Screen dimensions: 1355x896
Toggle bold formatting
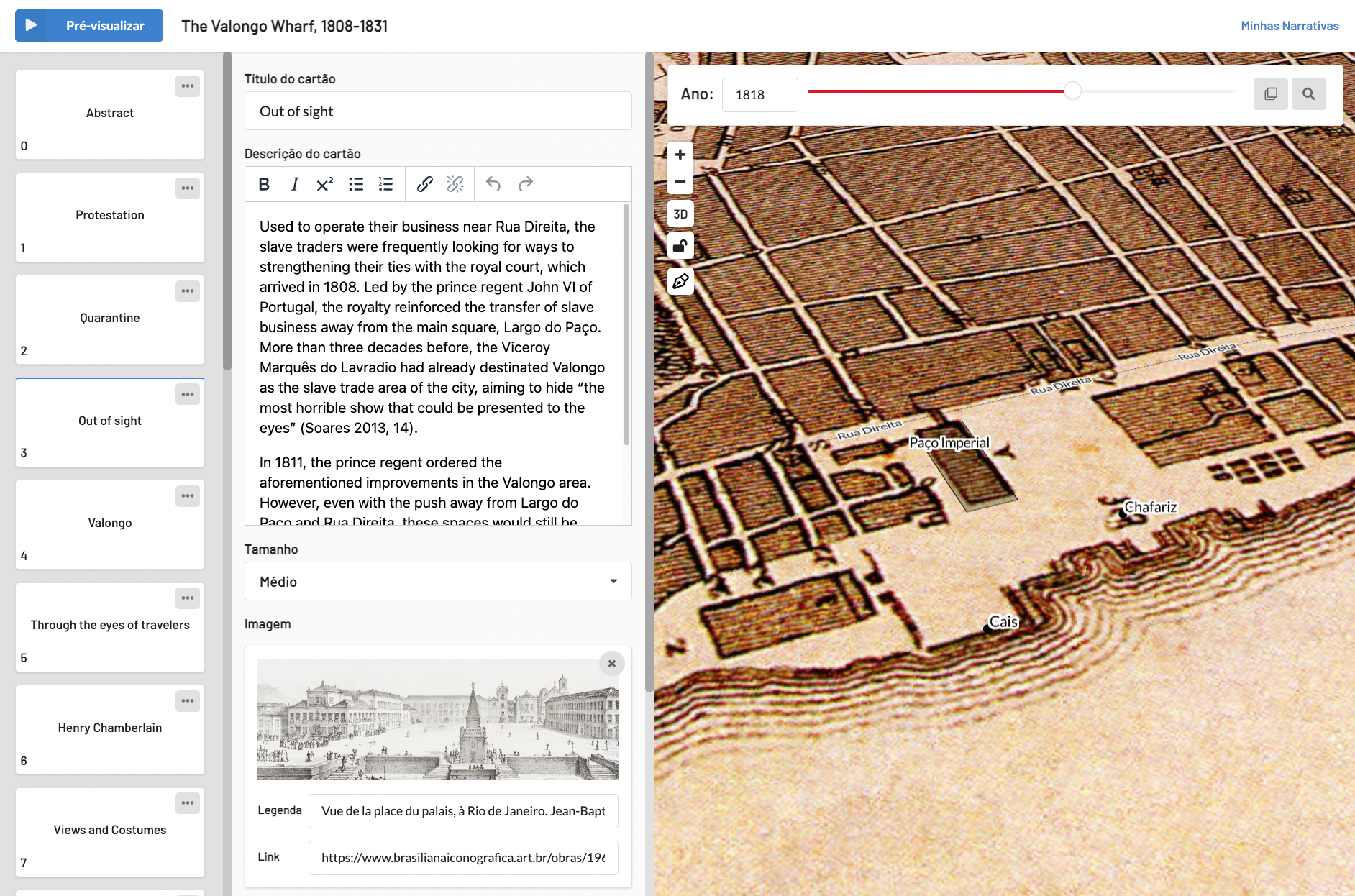point(264,184)
